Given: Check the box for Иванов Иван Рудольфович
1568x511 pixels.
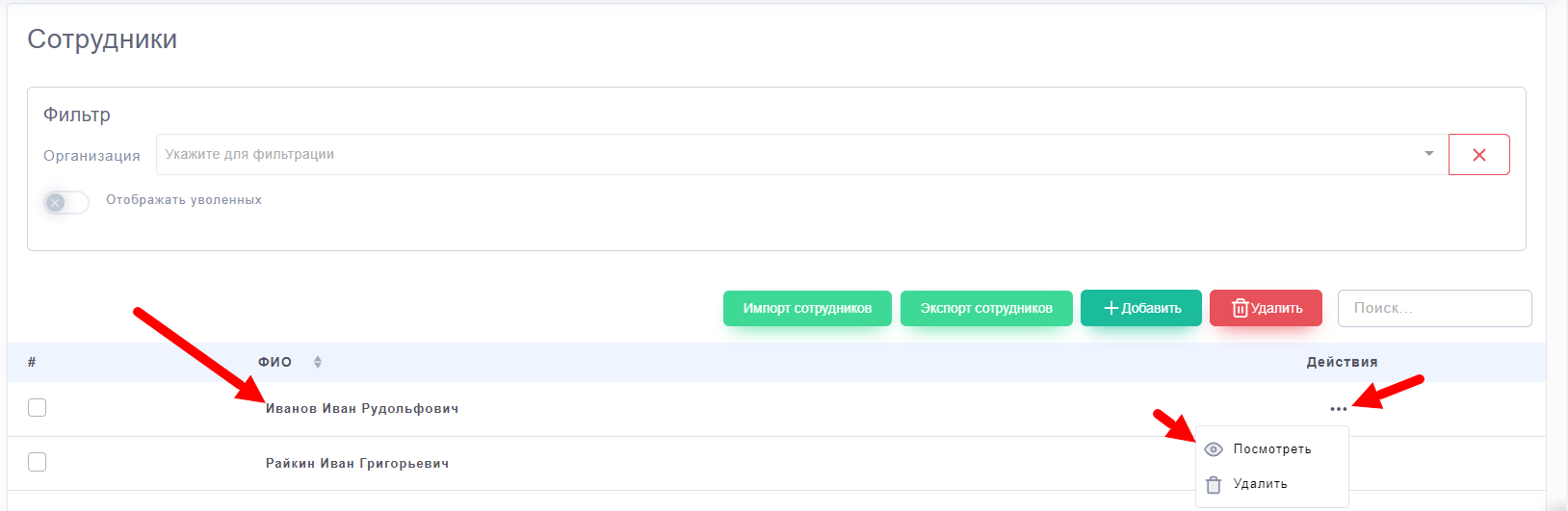Looking at the screenshot, I should coord(38,408).
